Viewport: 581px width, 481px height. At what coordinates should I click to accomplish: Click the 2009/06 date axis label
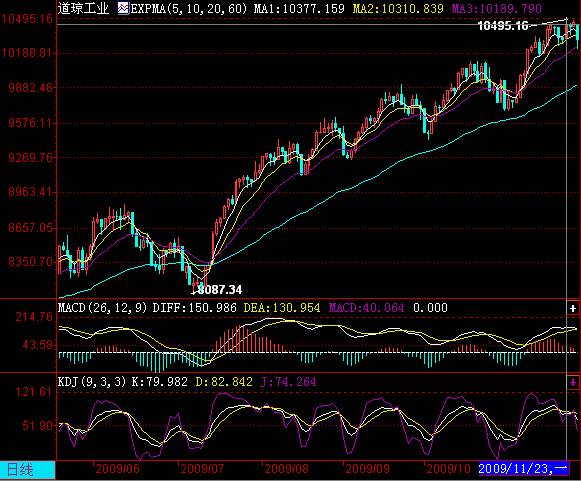(x=117, y=469)
